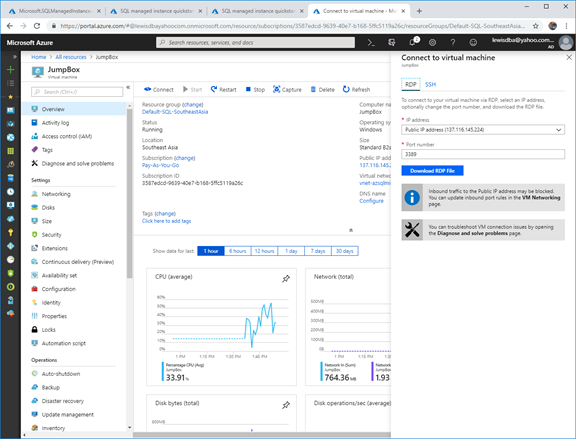Click here to add tags link

[x=166, y=221]
